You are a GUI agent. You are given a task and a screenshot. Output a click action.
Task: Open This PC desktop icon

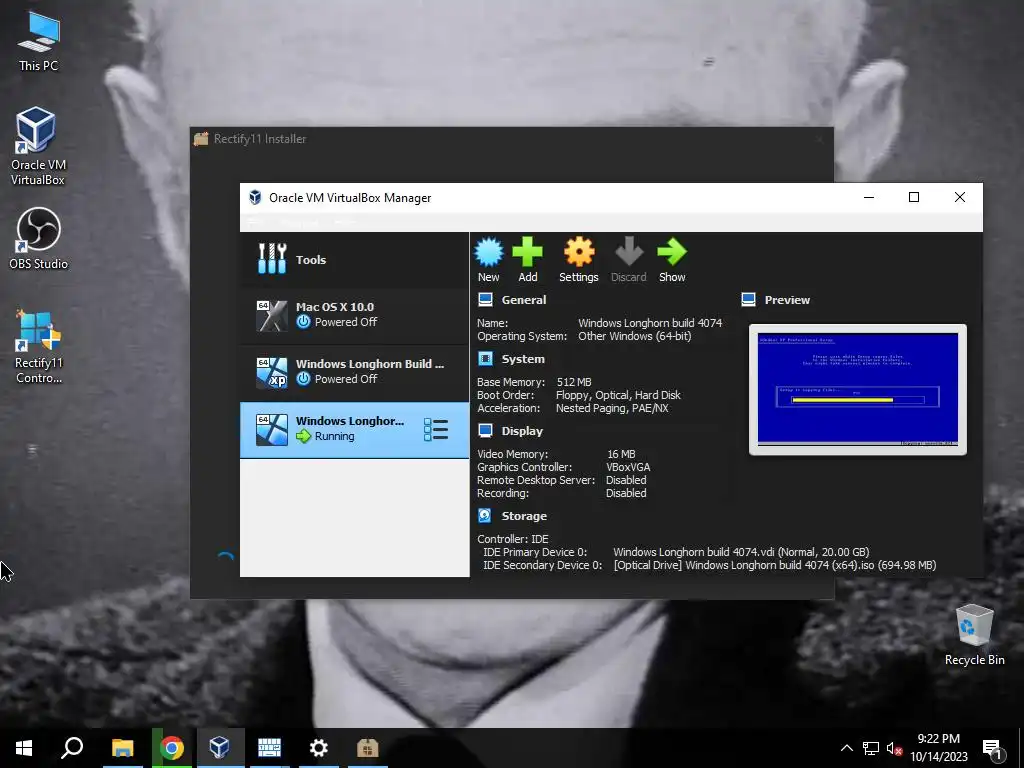point(38,42)
